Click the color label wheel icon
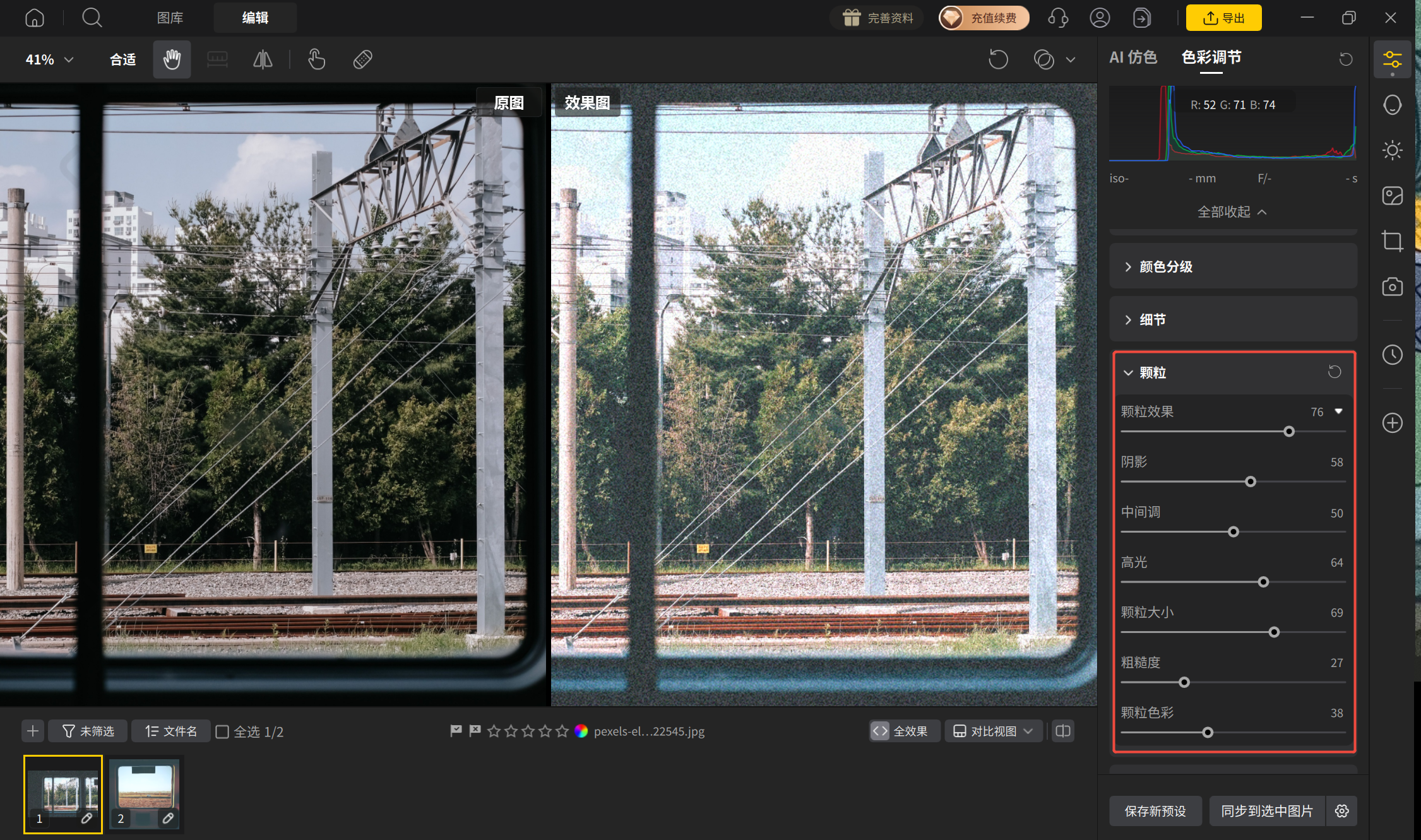The image size is (1421, 840). point(581,731)
